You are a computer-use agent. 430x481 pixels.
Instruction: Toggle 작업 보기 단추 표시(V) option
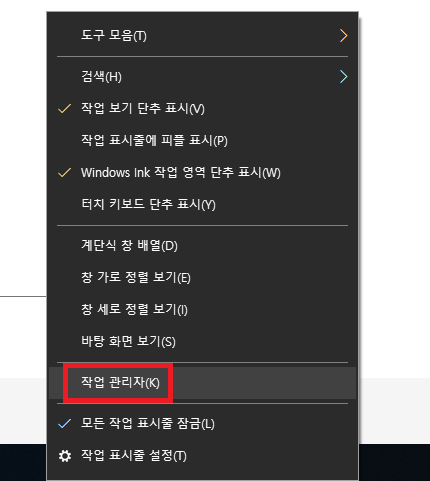[x=202, y=108]
